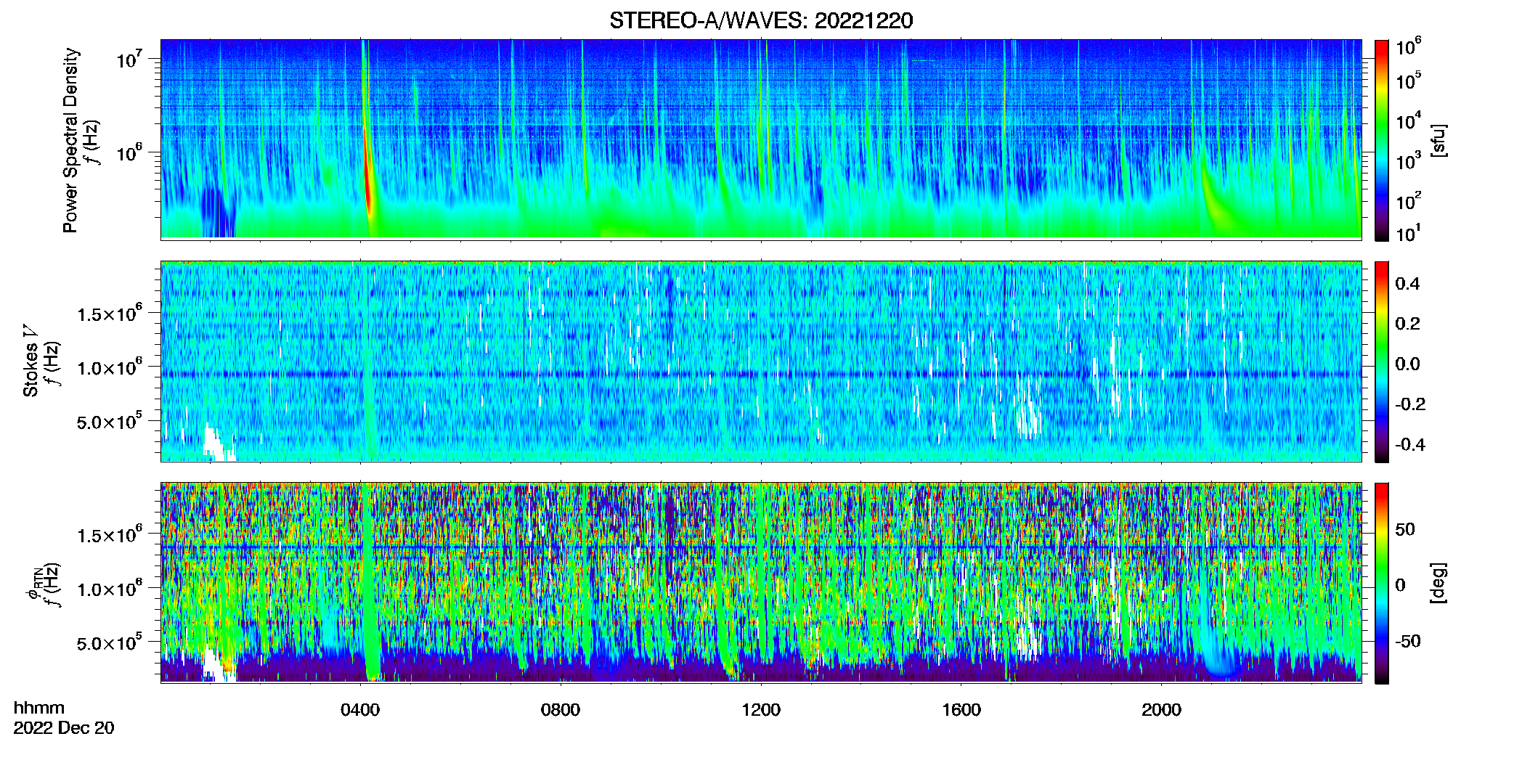The image size is (1522, 784).
Task: Click the "-50" label on the degrees color bar
Action: click(1407, 641)
